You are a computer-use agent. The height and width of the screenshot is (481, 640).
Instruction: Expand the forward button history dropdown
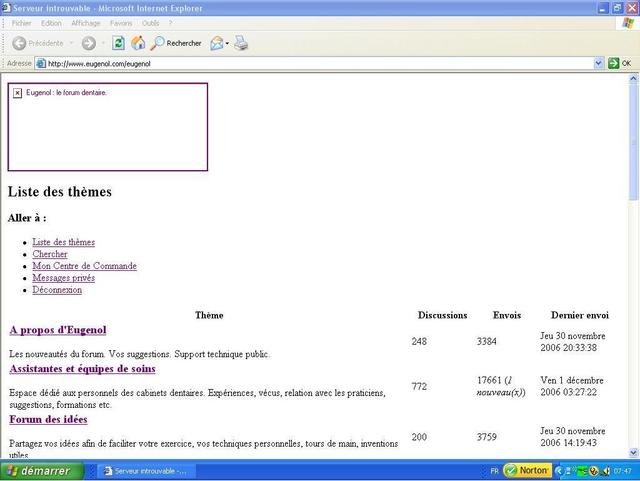104,43
